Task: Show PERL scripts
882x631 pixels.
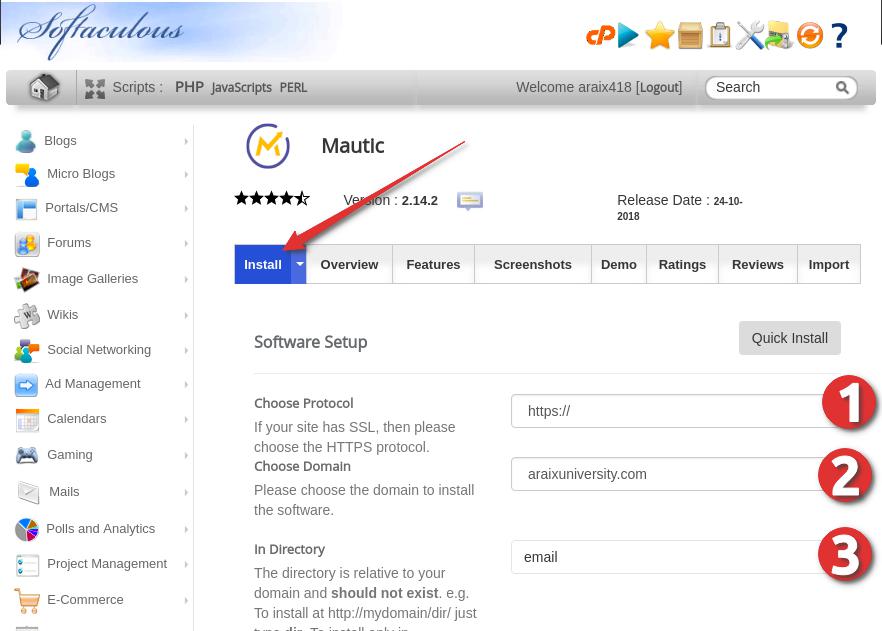Action: (293, 88)
